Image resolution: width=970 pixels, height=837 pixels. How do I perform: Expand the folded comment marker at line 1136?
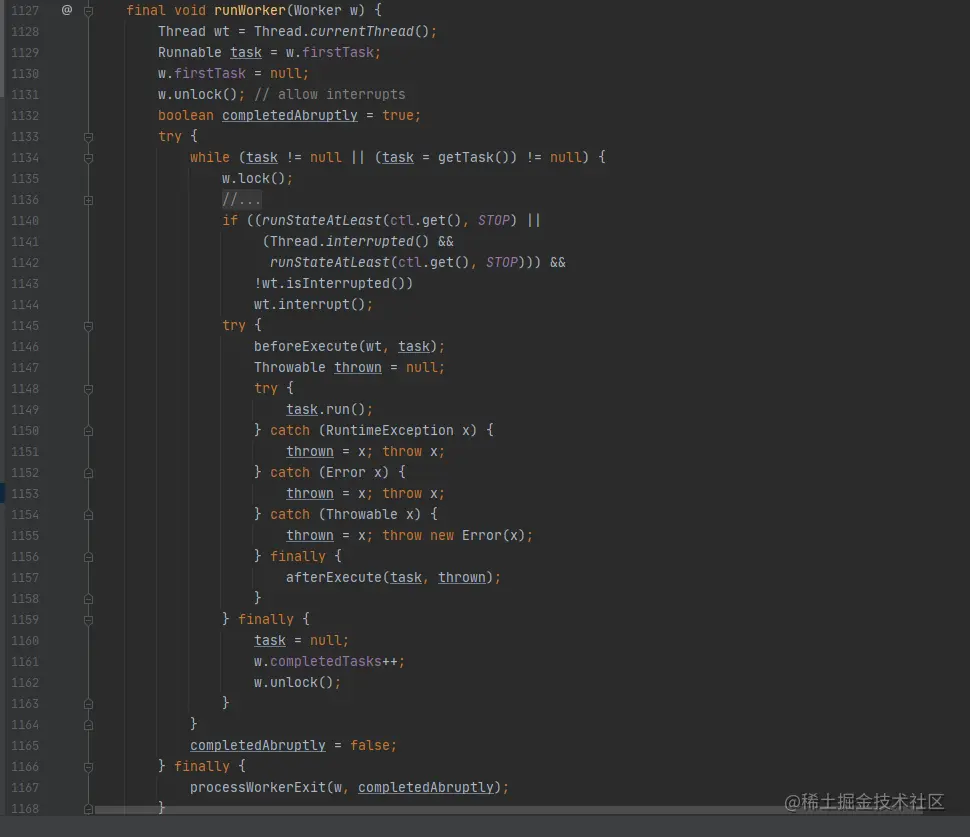(x=88, y=200)
